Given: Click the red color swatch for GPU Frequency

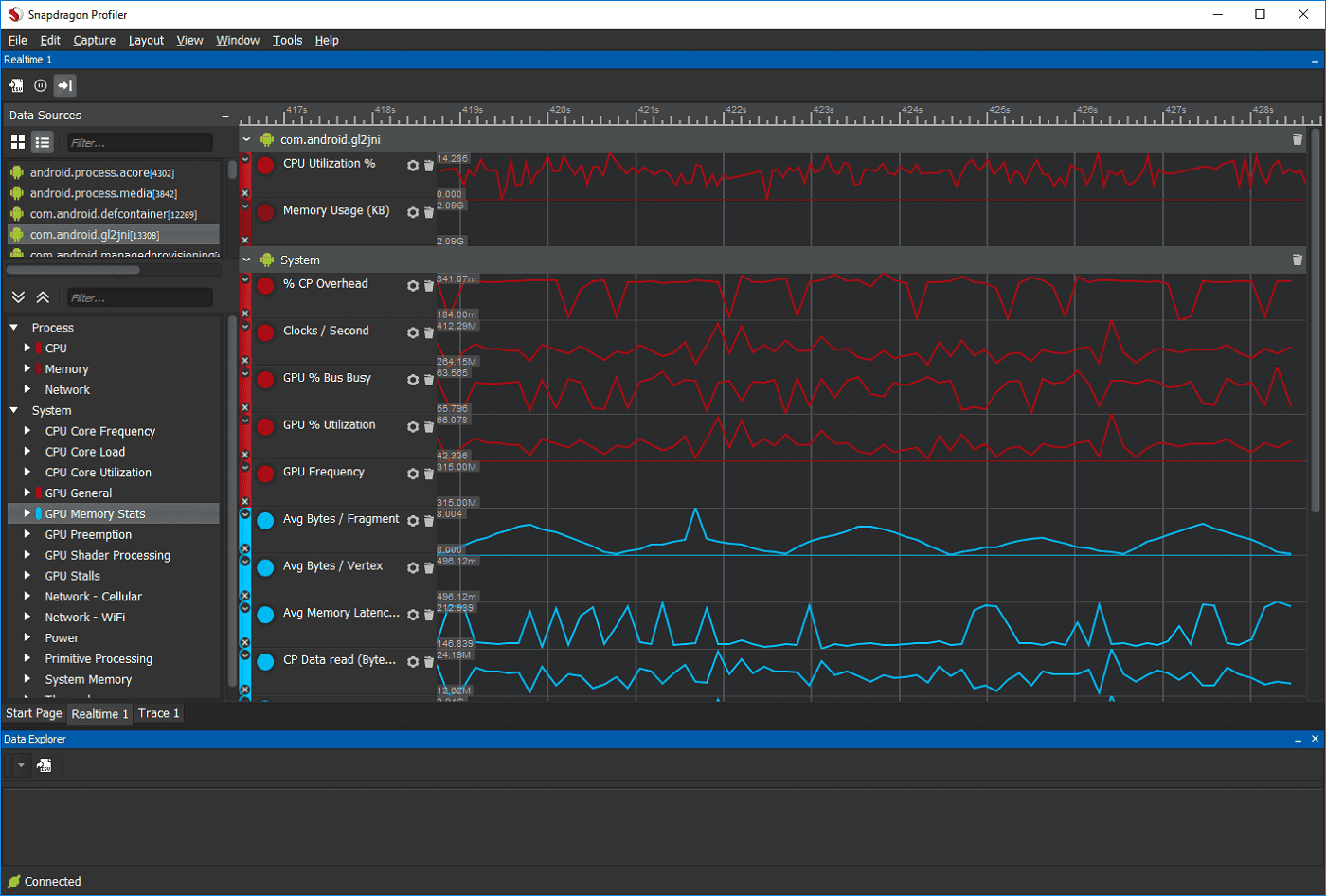Looking at the screenshot, I should click(265, 474).
